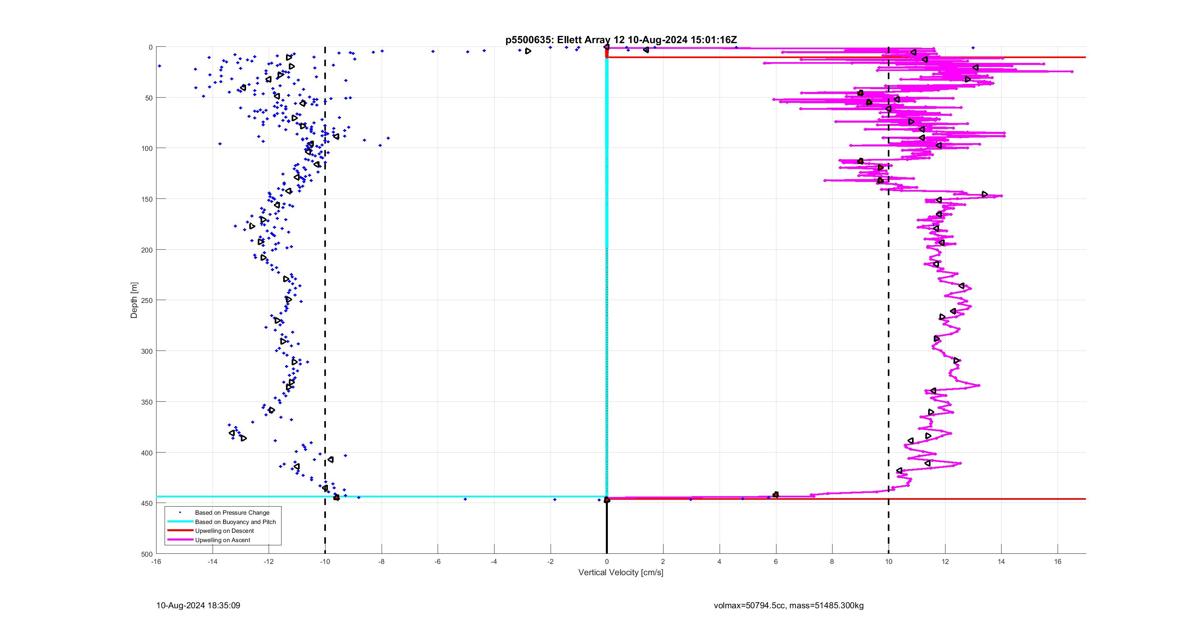Image resolution: width=1200 pixels, height=622 pixels.
Task: Click the x-axis tick label "-8"
Action: (381, 562)
